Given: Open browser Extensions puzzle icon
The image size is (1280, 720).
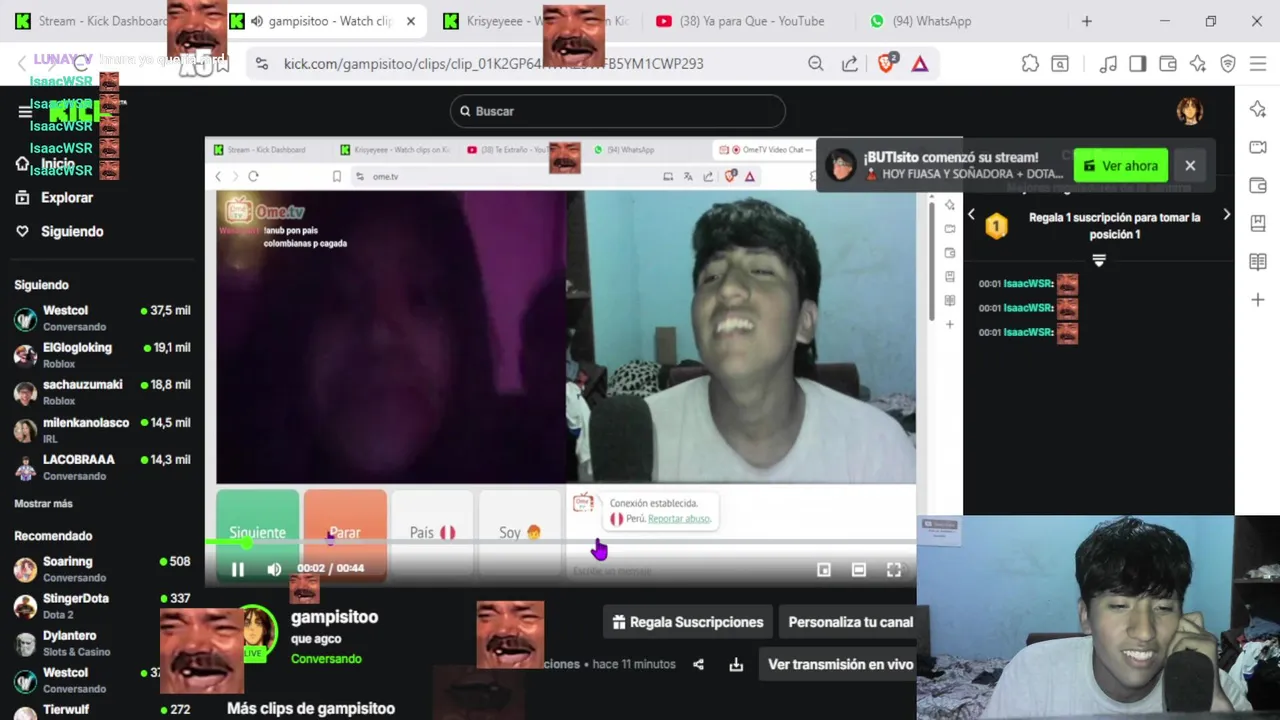Looking at the screenshot, I should 1030,64.
